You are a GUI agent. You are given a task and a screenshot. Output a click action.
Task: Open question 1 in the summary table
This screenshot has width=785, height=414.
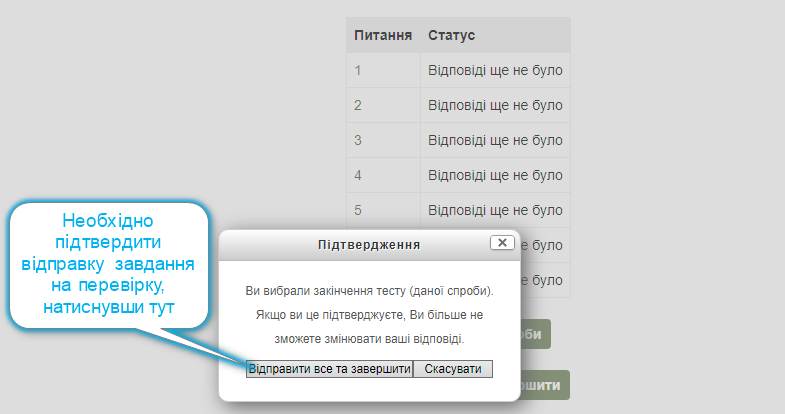(x=357, y=70)
